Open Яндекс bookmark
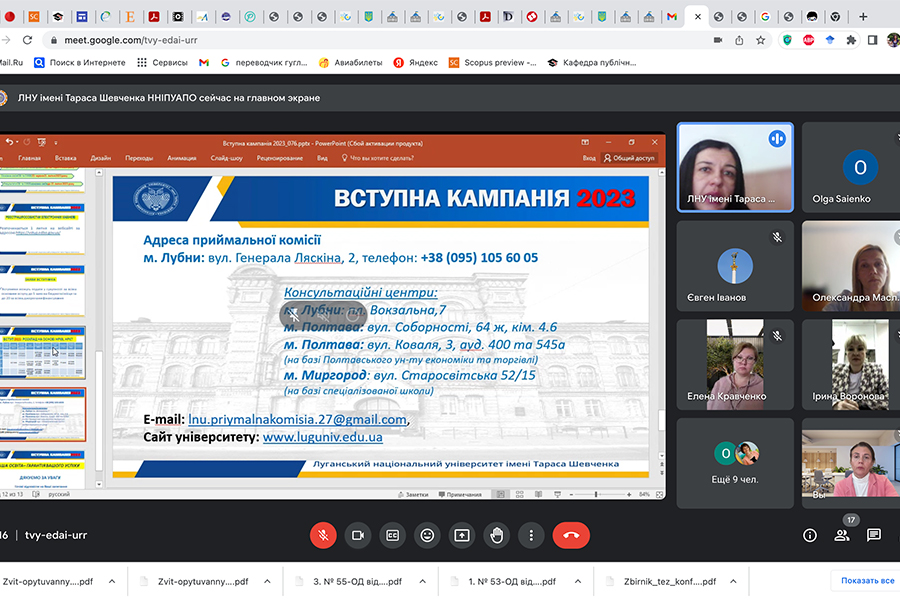The image size is (900, 600). 416,63
